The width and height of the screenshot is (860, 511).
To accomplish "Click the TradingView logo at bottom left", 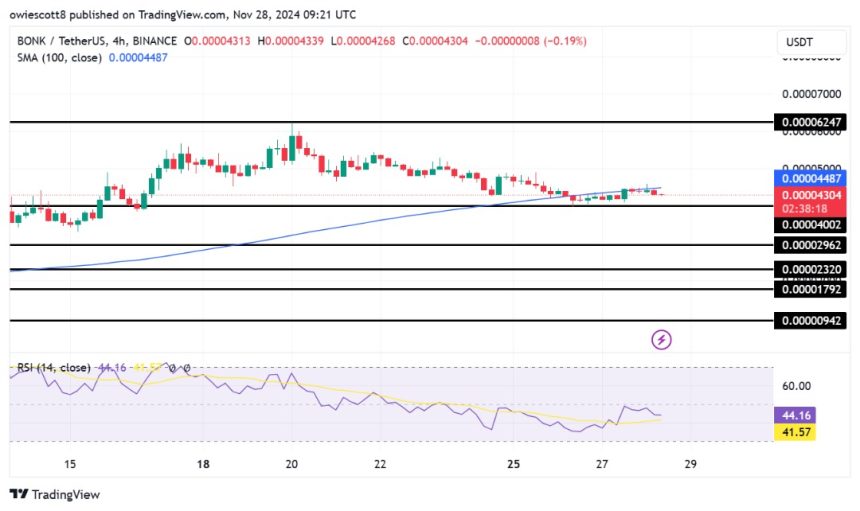I will [55, 494].
